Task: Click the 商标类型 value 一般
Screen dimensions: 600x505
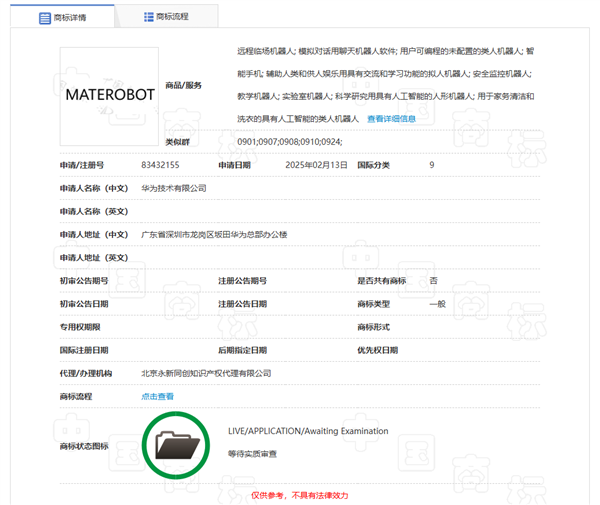Action: coord(437,303)
